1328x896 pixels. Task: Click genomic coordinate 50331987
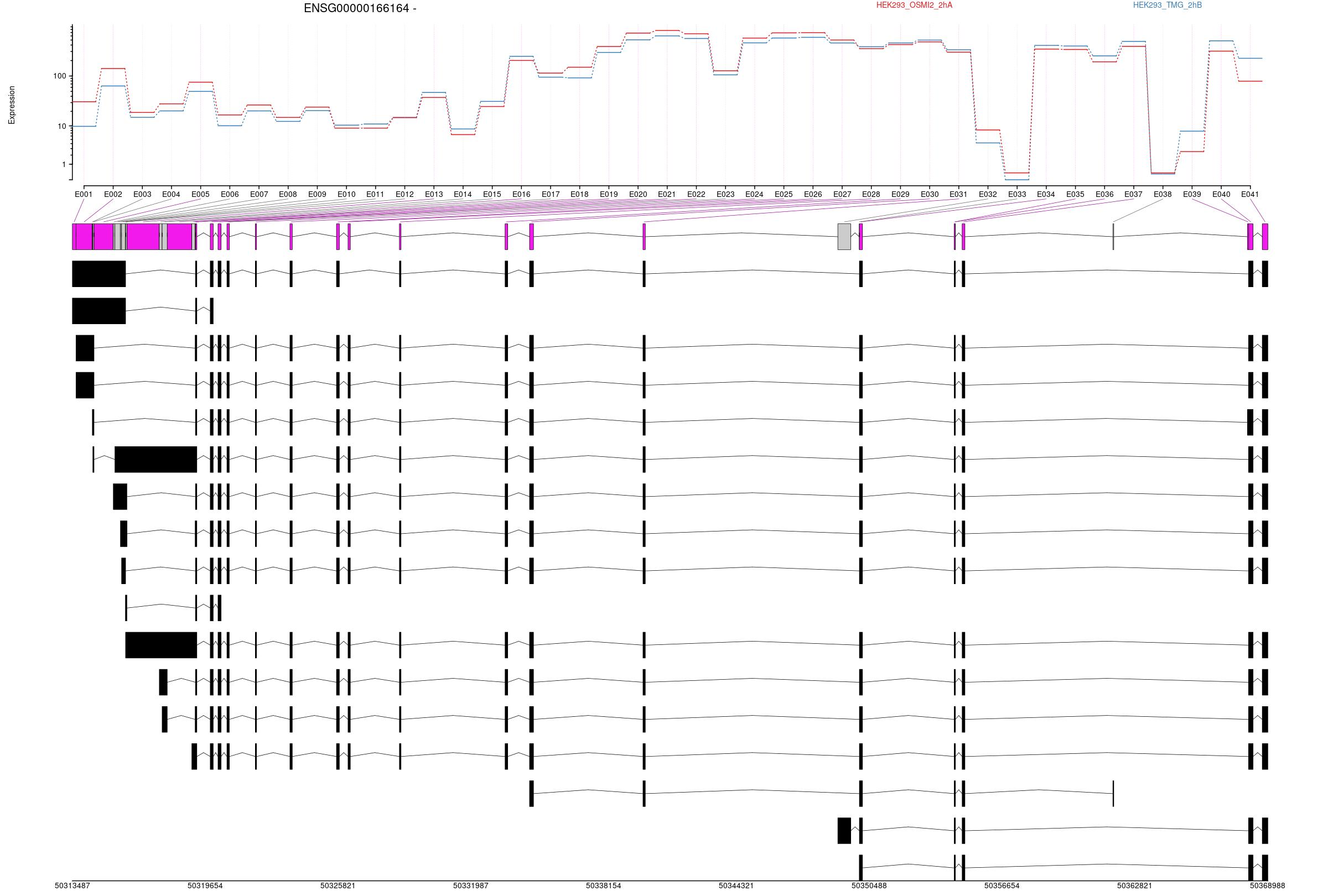(x=471, y=885)
